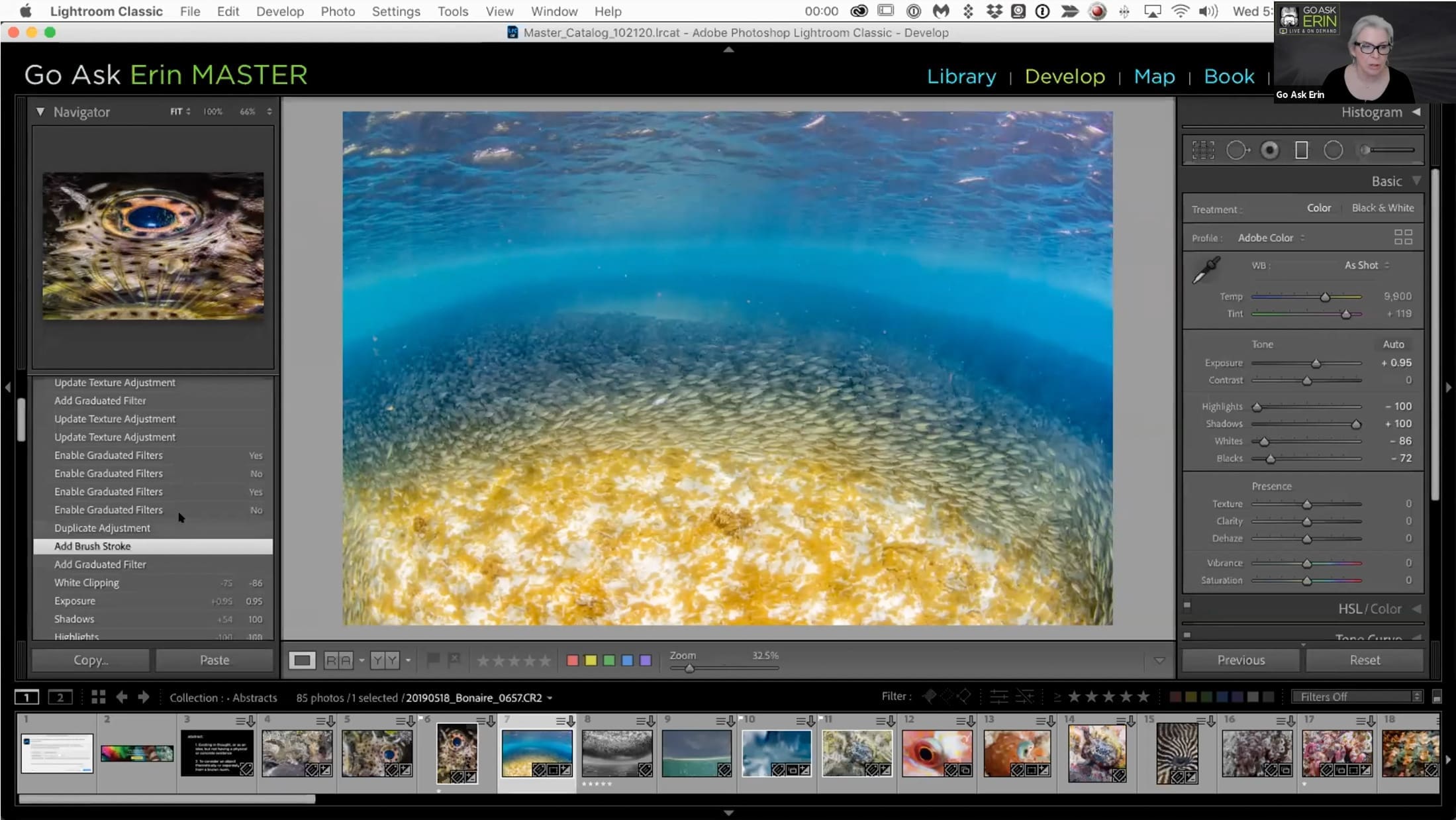Image resolution: width=1456 pixels, height=820 pixels.
Task: Select the Crop Overlay tool
Action: tap(1203, 150)
